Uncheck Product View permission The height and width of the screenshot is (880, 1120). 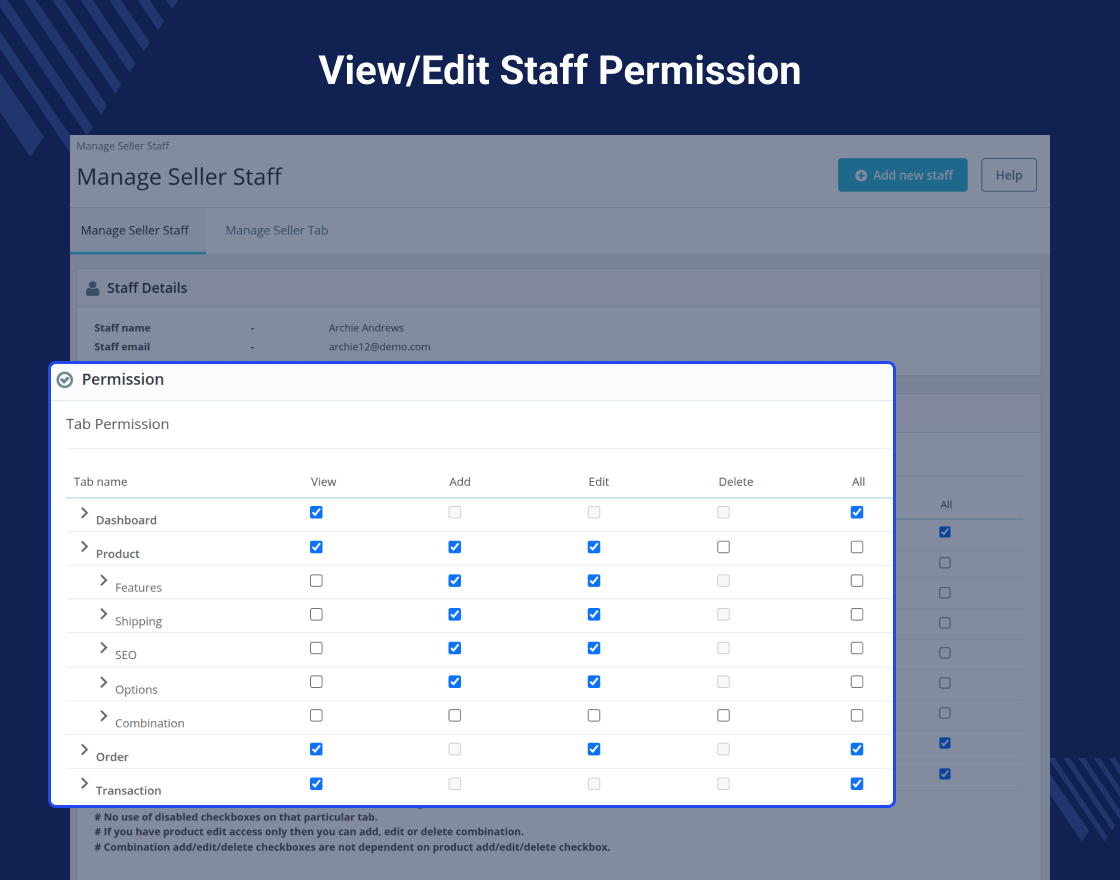[x=316, y=547]
